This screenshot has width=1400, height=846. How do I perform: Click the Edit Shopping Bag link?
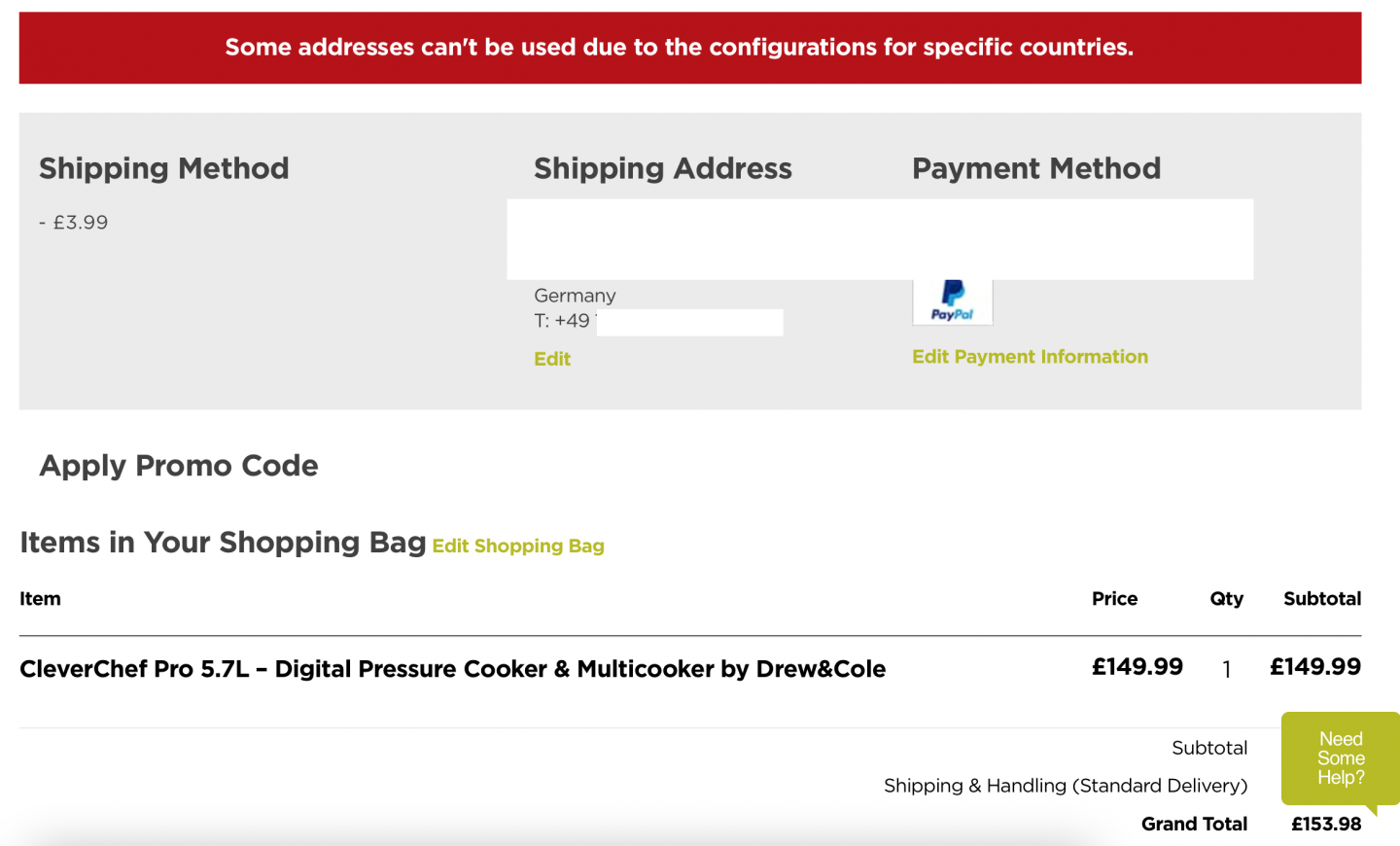pyautogui.click(x=518, y=546)
